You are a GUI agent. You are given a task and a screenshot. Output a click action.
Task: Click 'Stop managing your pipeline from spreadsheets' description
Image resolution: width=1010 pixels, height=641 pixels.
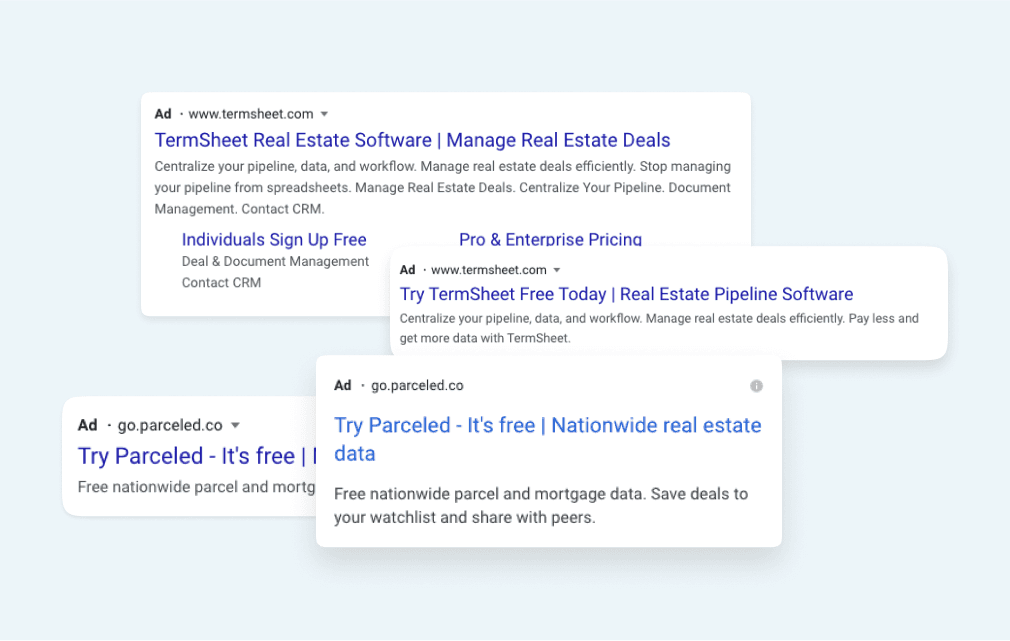[x=443, y=177]
